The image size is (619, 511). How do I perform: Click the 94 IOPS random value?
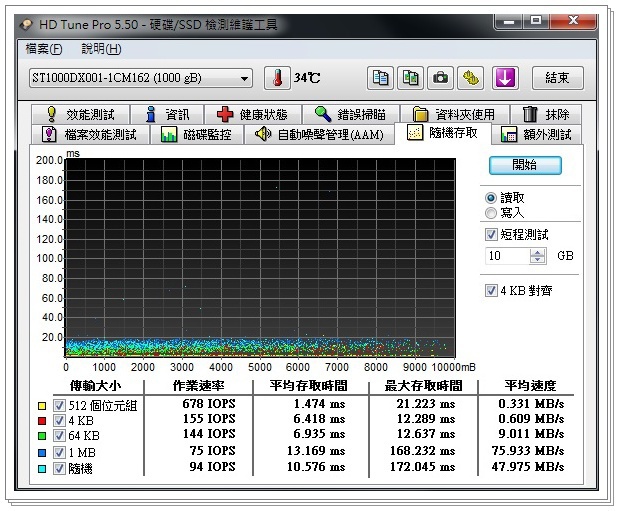coord(212,467)
